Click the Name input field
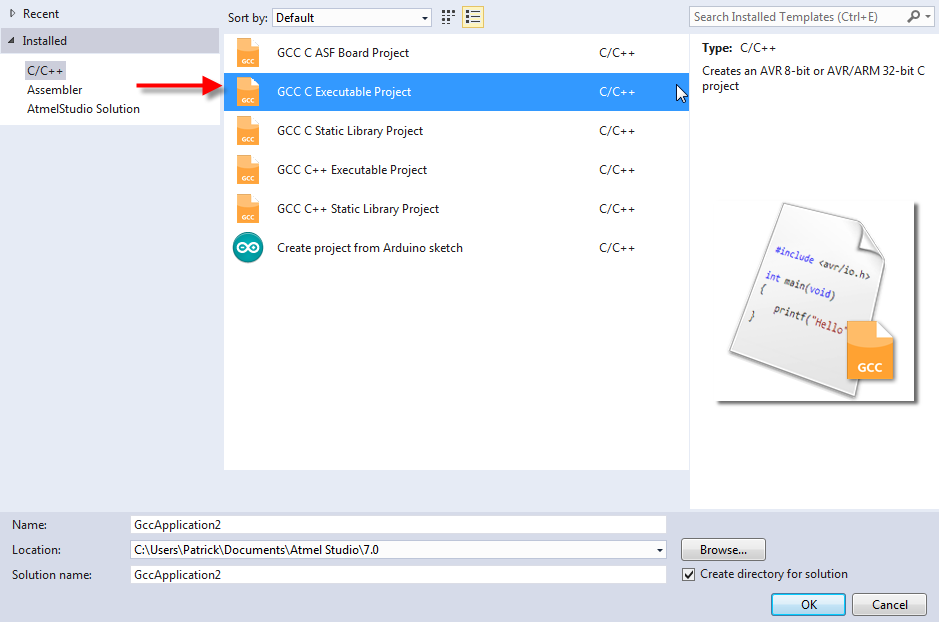The height and width of the screenshot is (622, 939). click(x=398, y=524)
